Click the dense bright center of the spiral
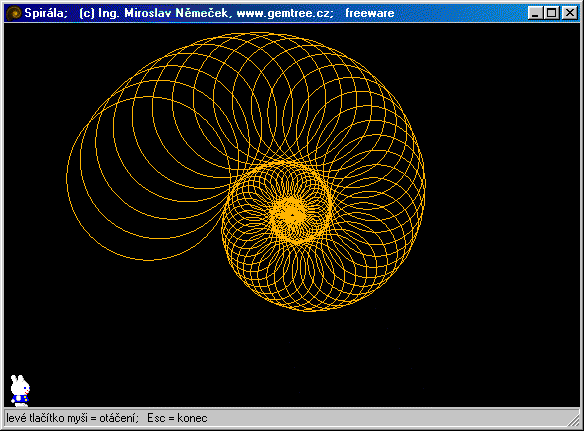The image size is (584, 431). (x=292, y=215)
